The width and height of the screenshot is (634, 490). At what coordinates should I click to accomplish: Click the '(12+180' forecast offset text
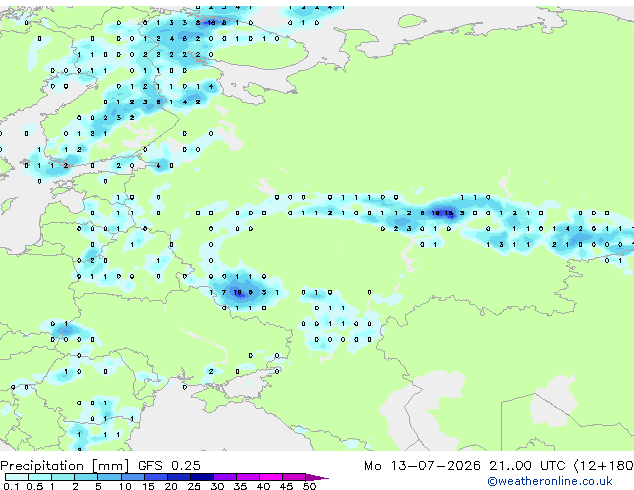tap(603, 466)
